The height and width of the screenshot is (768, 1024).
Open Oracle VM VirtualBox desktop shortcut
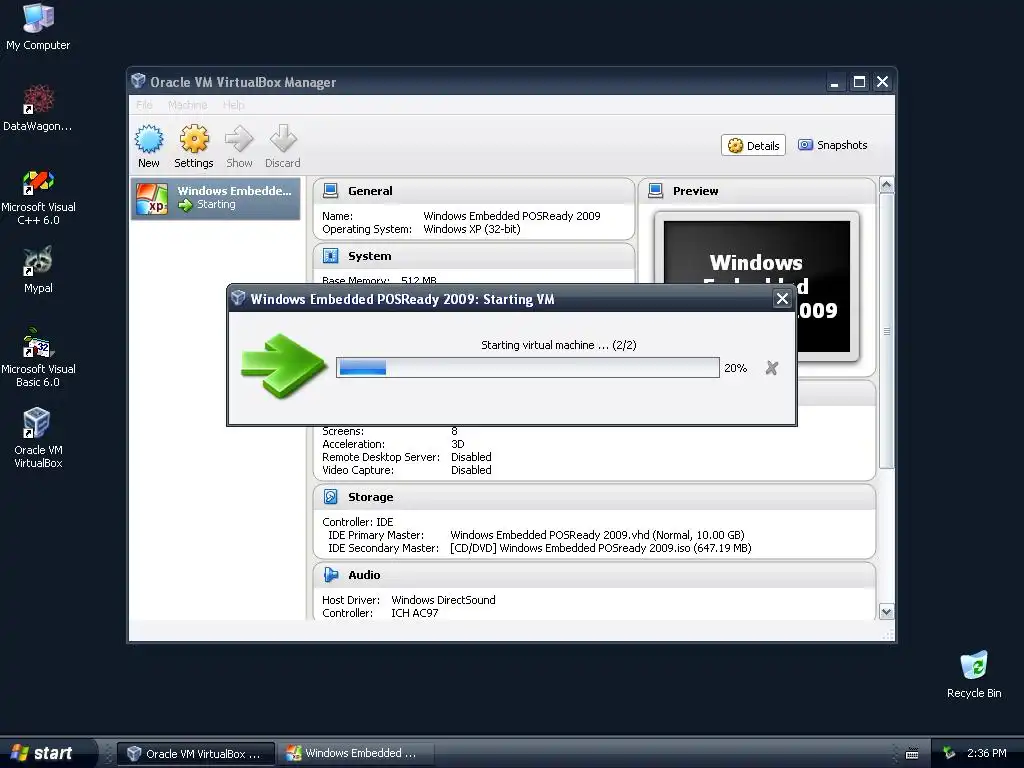pos(38,438)
